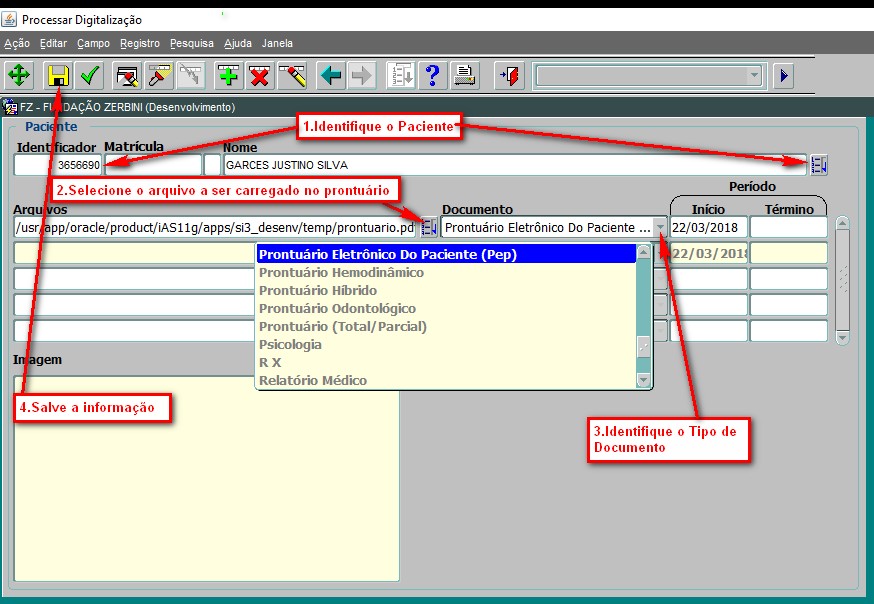874x604 pixels.
Task: Click the gray right arrow next-record icon
Action: [x=362, y=75]
